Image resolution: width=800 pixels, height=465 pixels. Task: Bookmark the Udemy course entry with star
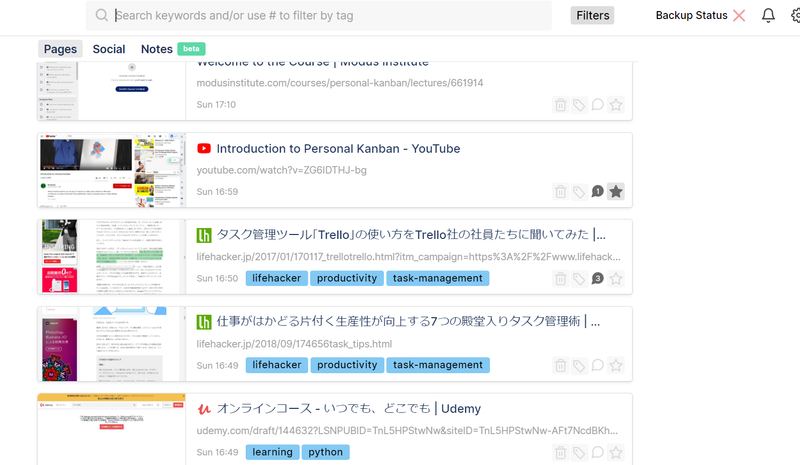(616, 452)
